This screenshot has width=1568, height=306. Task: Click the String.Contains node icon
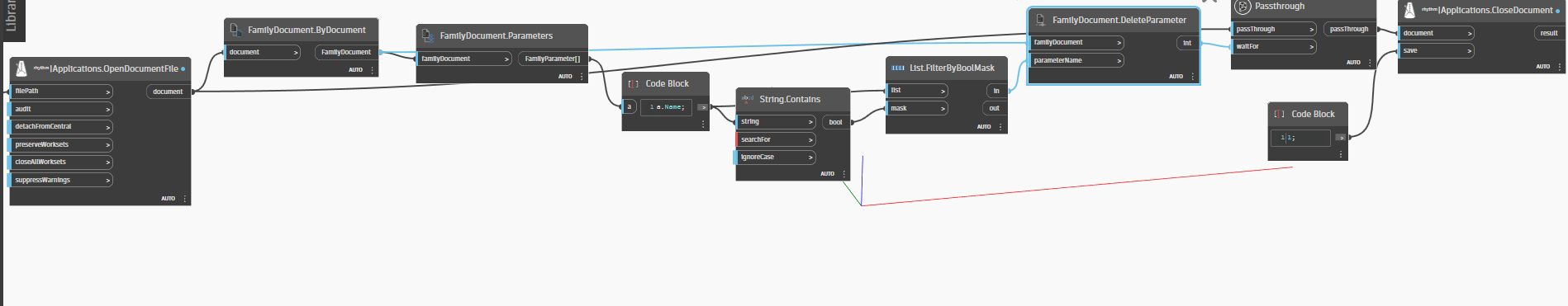pos(748,98)
